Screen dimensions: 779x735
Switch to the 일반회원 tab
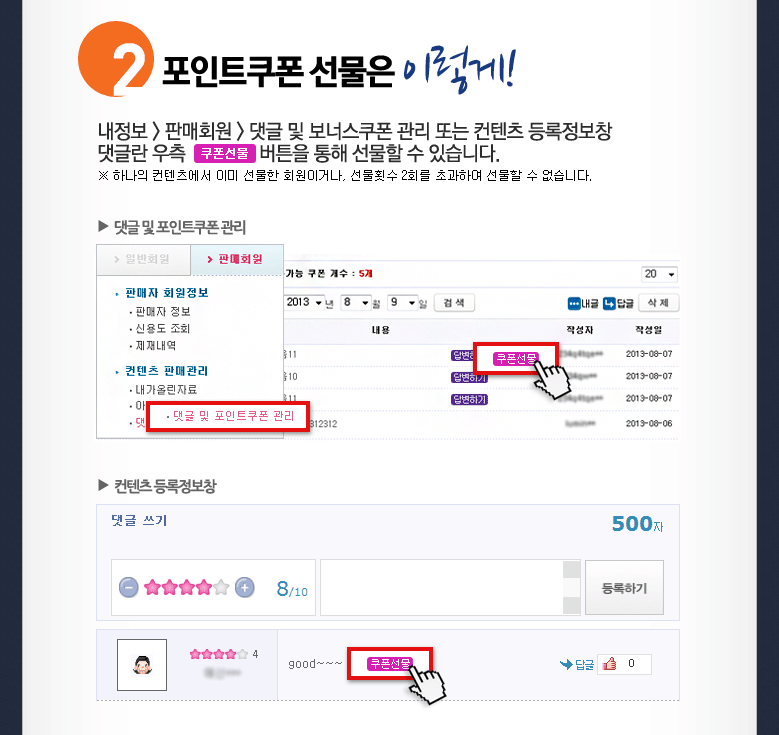coord(144,259)
